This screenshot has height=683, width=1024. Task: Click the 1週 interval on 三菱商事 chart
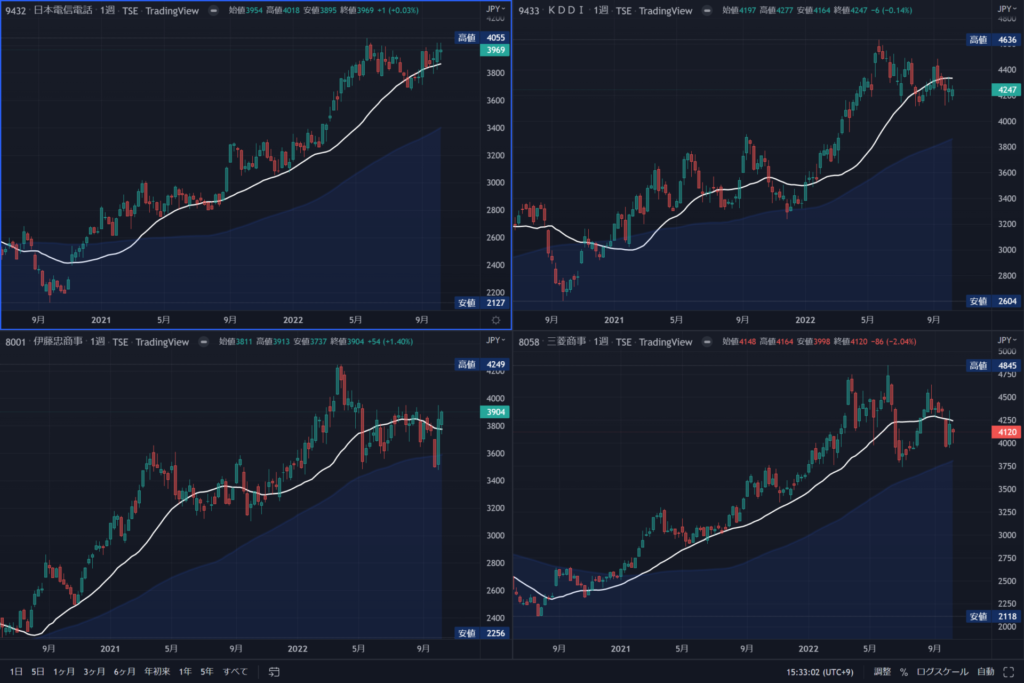[601, 342]
